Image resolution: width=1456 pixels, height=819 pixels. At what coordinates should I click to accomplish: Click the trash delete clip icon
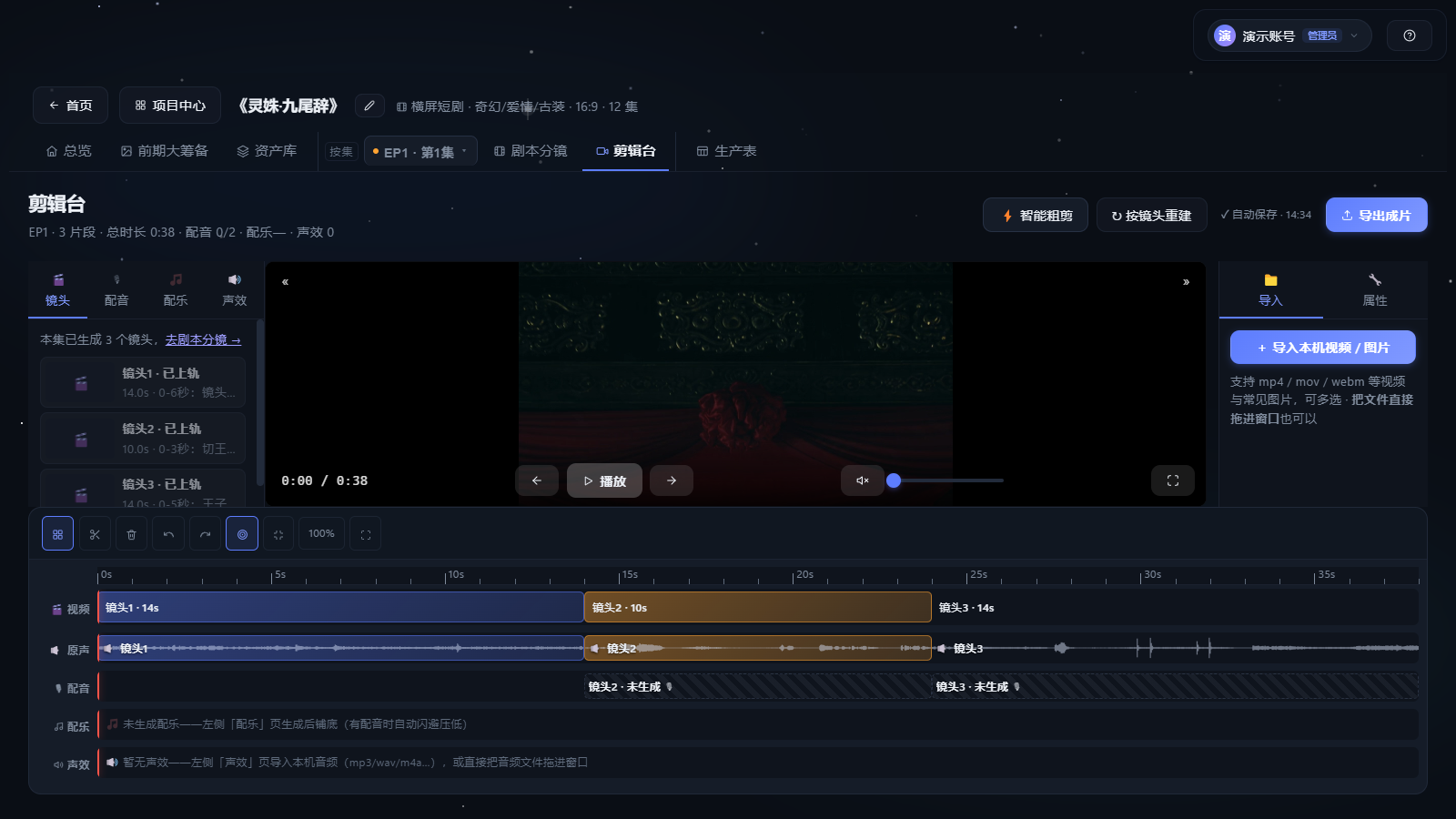tap(131, 534)
